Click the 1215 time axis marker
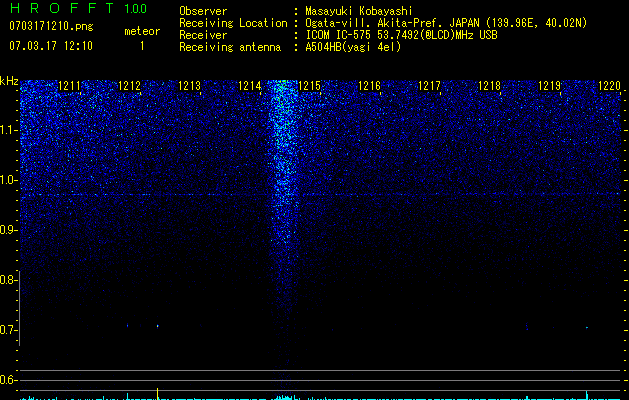 310,86
